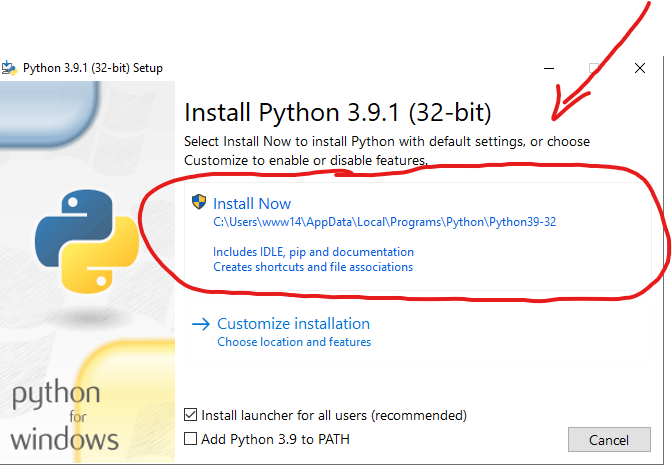Image resolution: width=672 pixels, height=465 pixels.
Task: Click 'Includes IDLE, pip and documentation' text
Action: (313, 252)
